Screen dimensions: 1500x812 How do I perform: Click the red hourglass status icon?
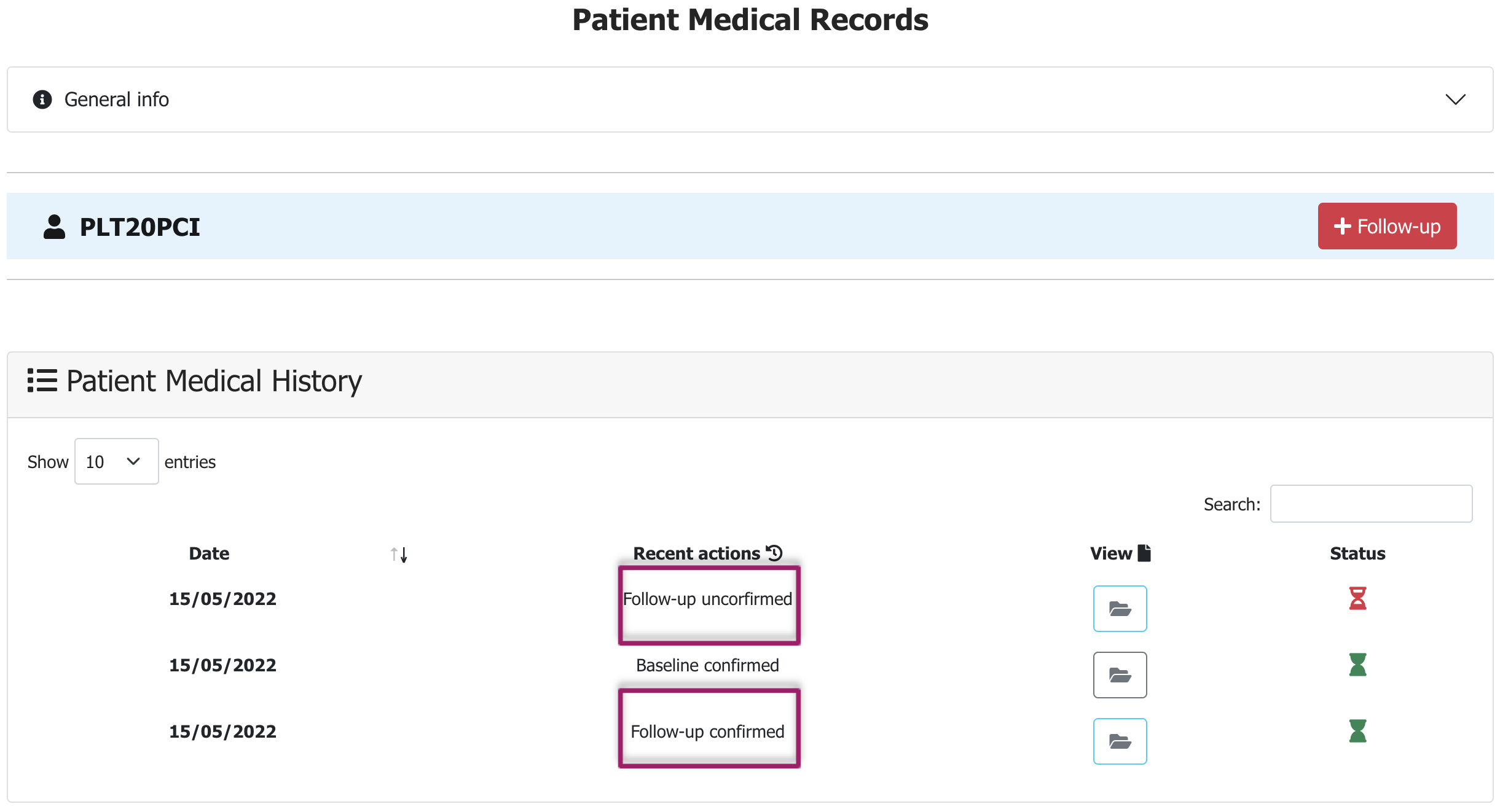pyautogui.click(x=1356, y=598)
